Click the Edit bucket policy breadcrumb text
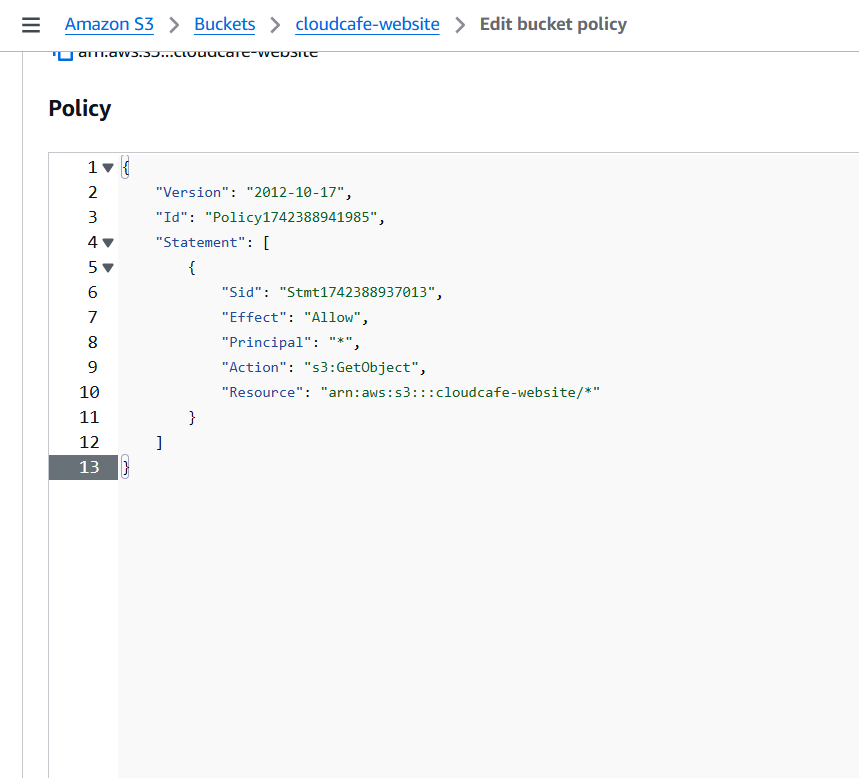Screen dimensions: 859x778 click(553, 24)
